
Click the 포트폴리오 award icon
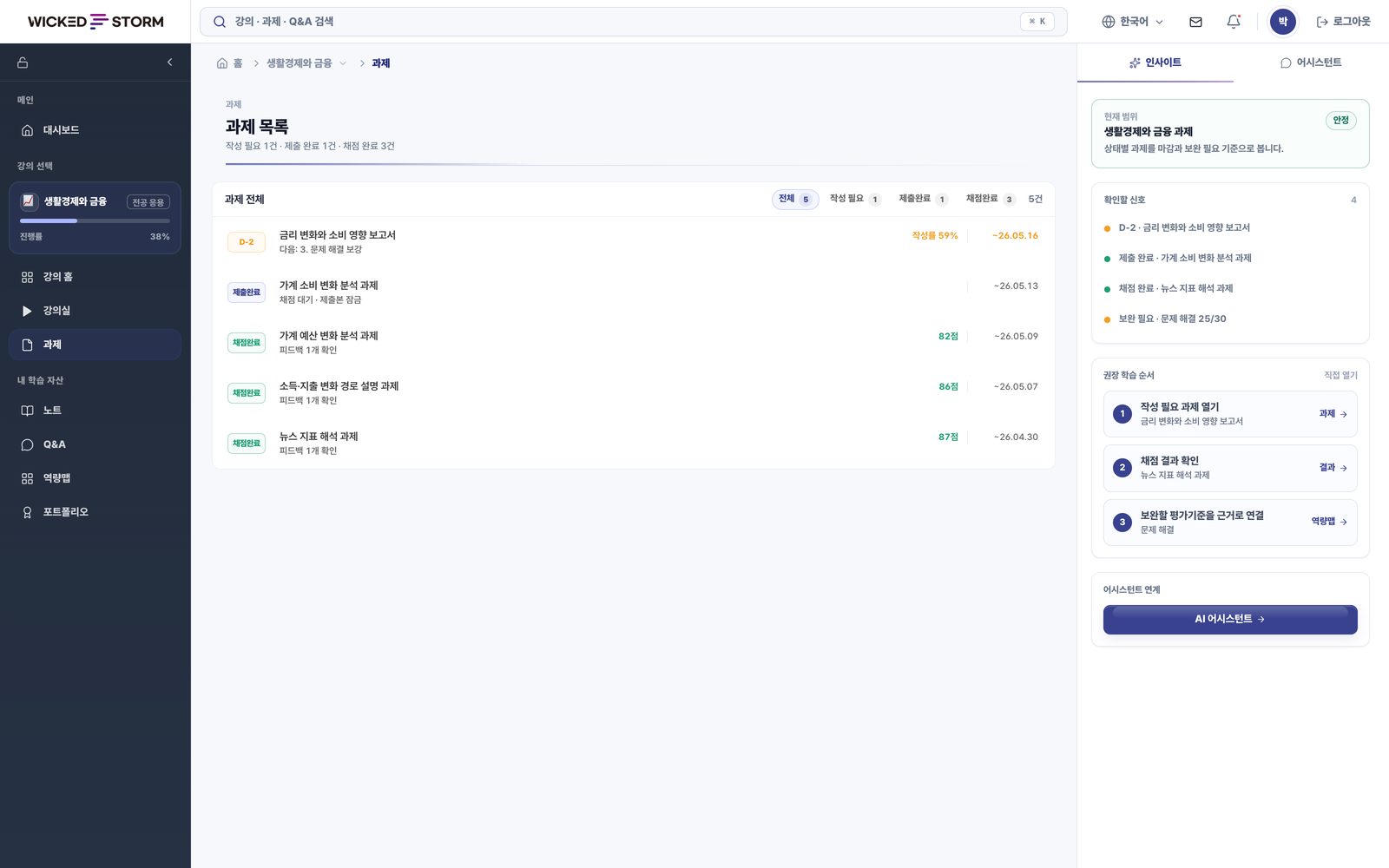pos(27,512)
